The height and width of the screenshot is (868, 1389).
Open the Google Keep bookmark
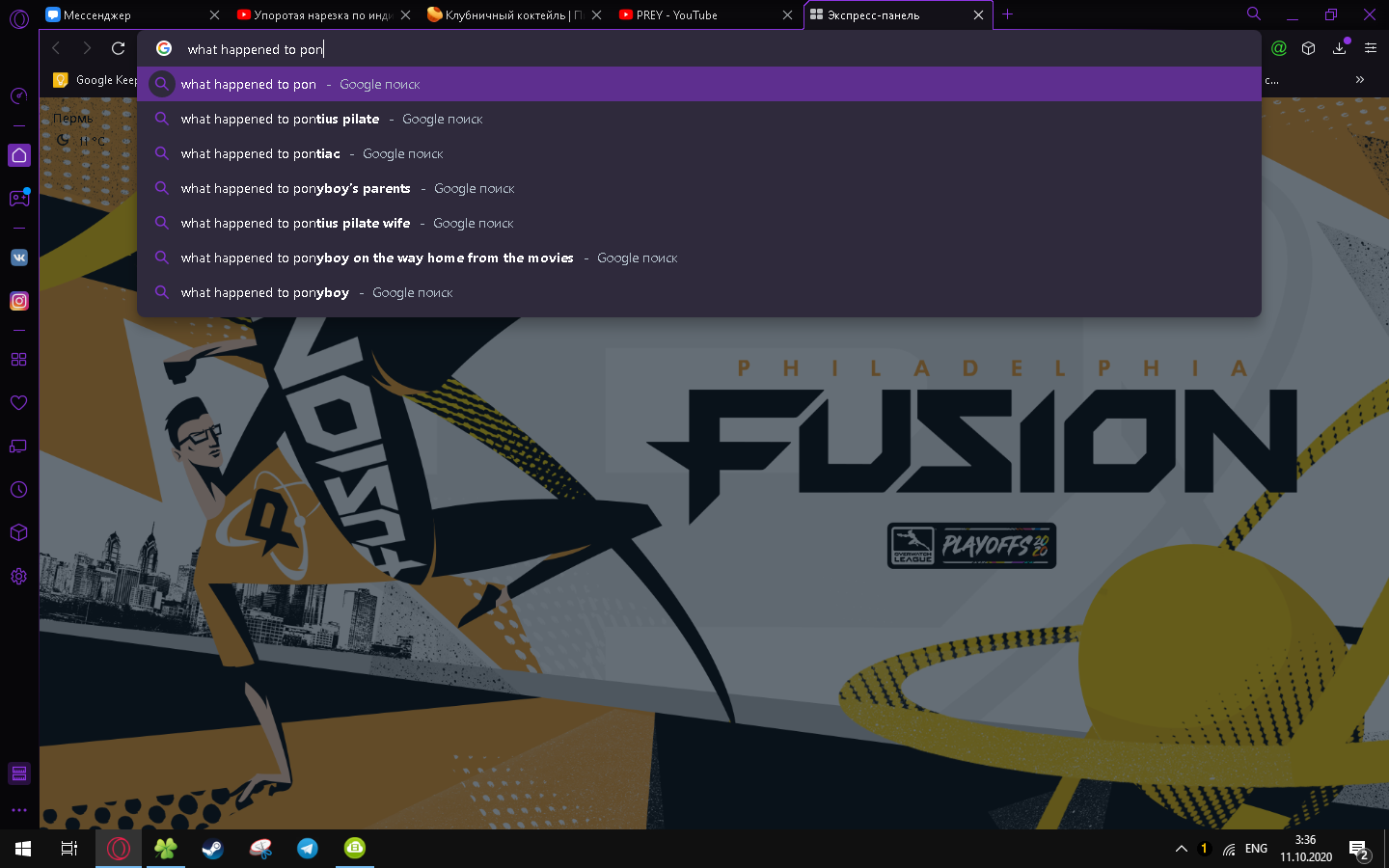pos(96,80)
